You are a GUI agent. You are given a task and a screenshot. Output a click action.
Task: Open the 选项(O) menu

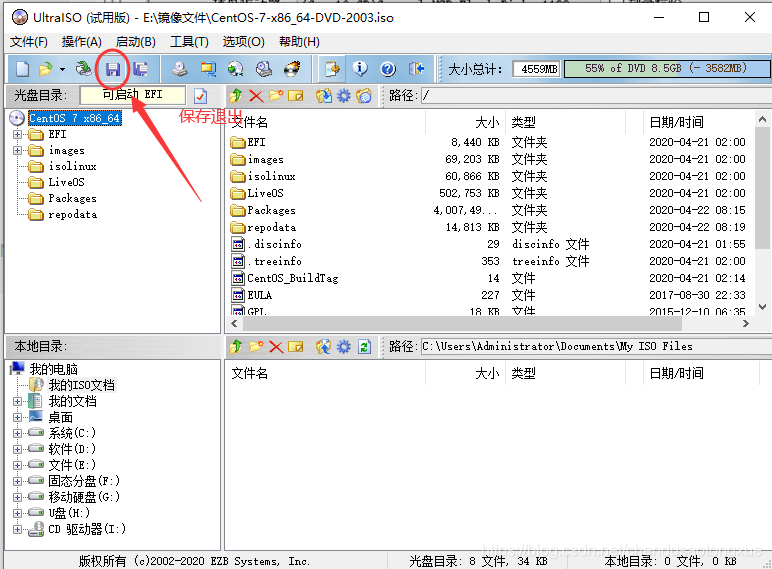tap(243, 42)
